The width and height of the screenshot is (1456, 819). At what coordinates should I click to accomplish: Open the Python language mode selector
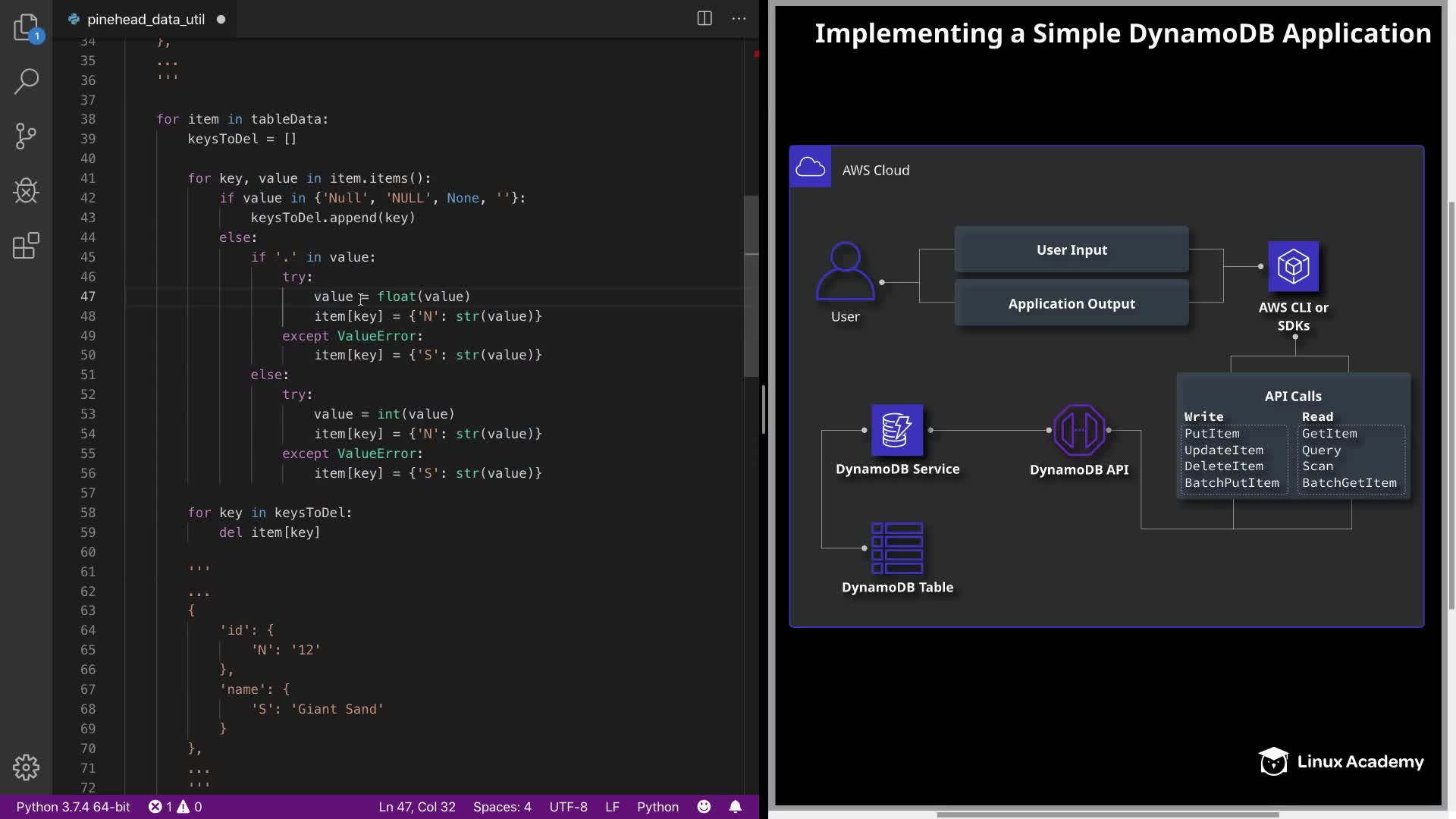(657, 807)
